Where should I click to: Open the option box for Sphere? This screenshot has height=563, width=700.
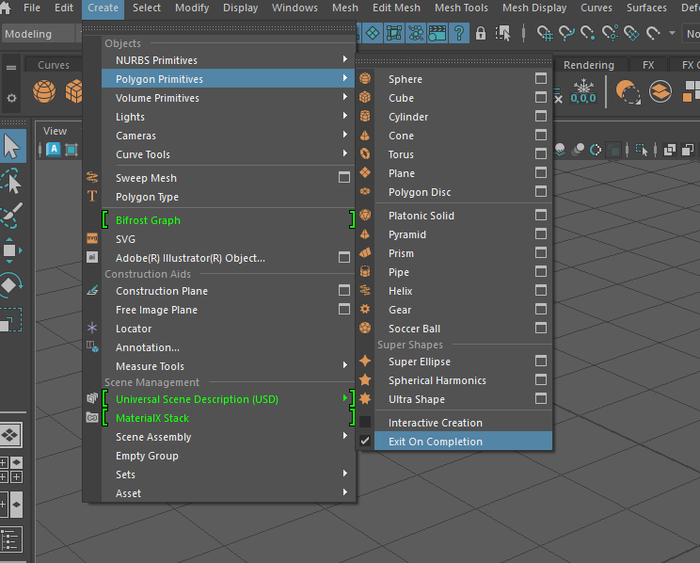[x=541, y=79]
